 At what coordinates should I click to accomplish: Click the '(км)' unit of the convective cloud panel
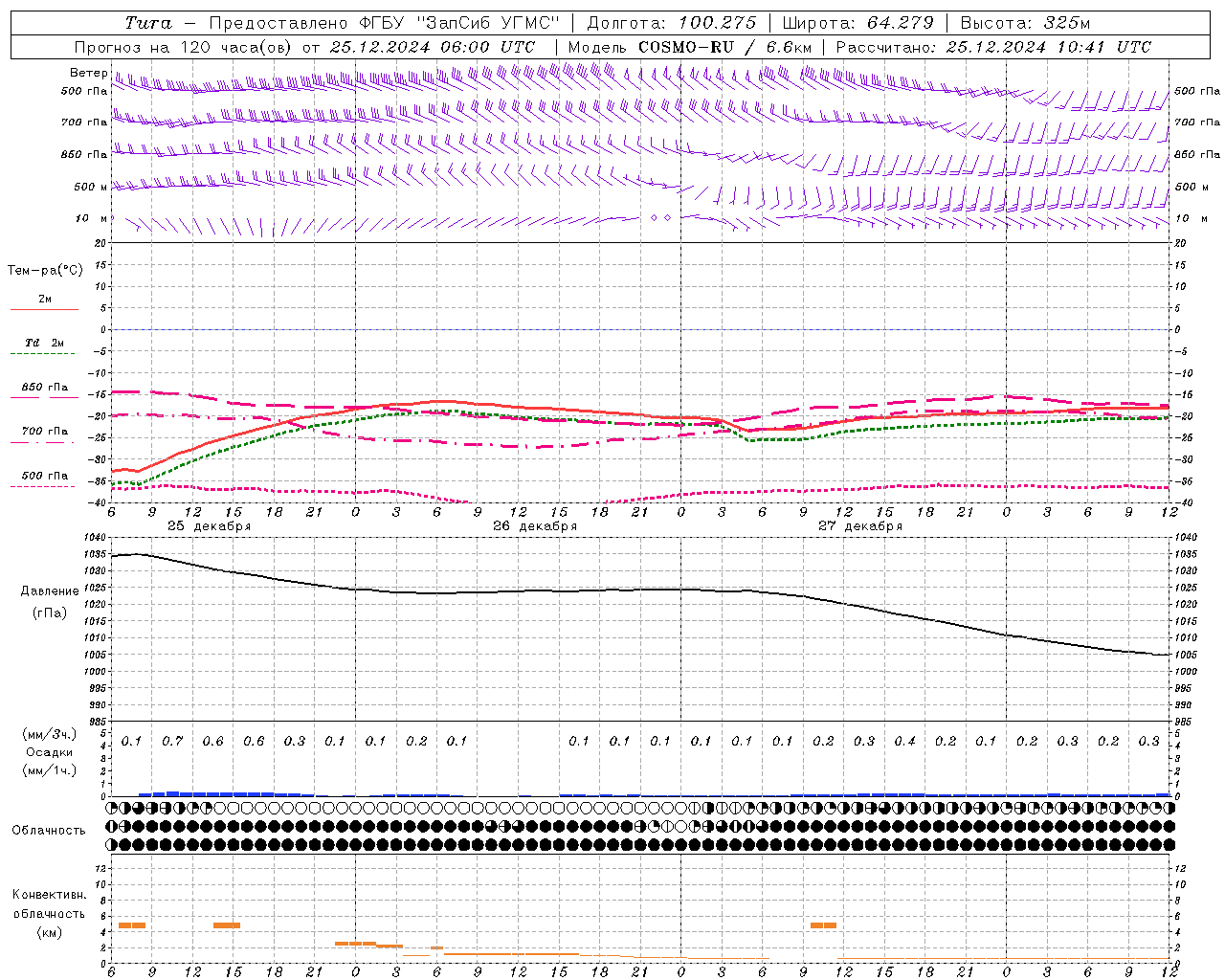(49, 933)
